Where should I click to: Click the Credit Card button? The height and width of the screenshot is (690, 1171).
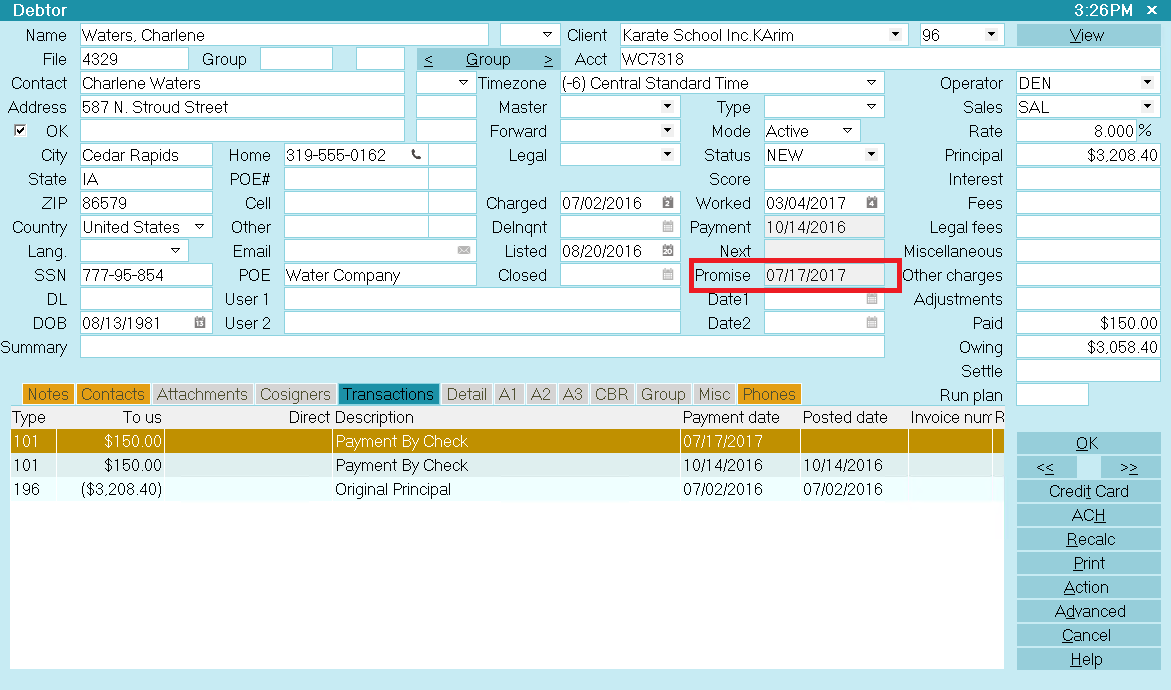pos(1088,491)
